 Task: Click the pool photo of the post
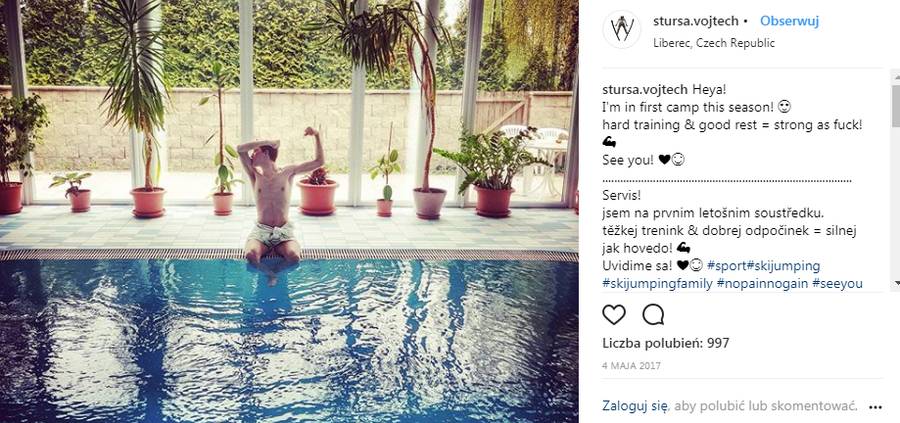point(289,211)
